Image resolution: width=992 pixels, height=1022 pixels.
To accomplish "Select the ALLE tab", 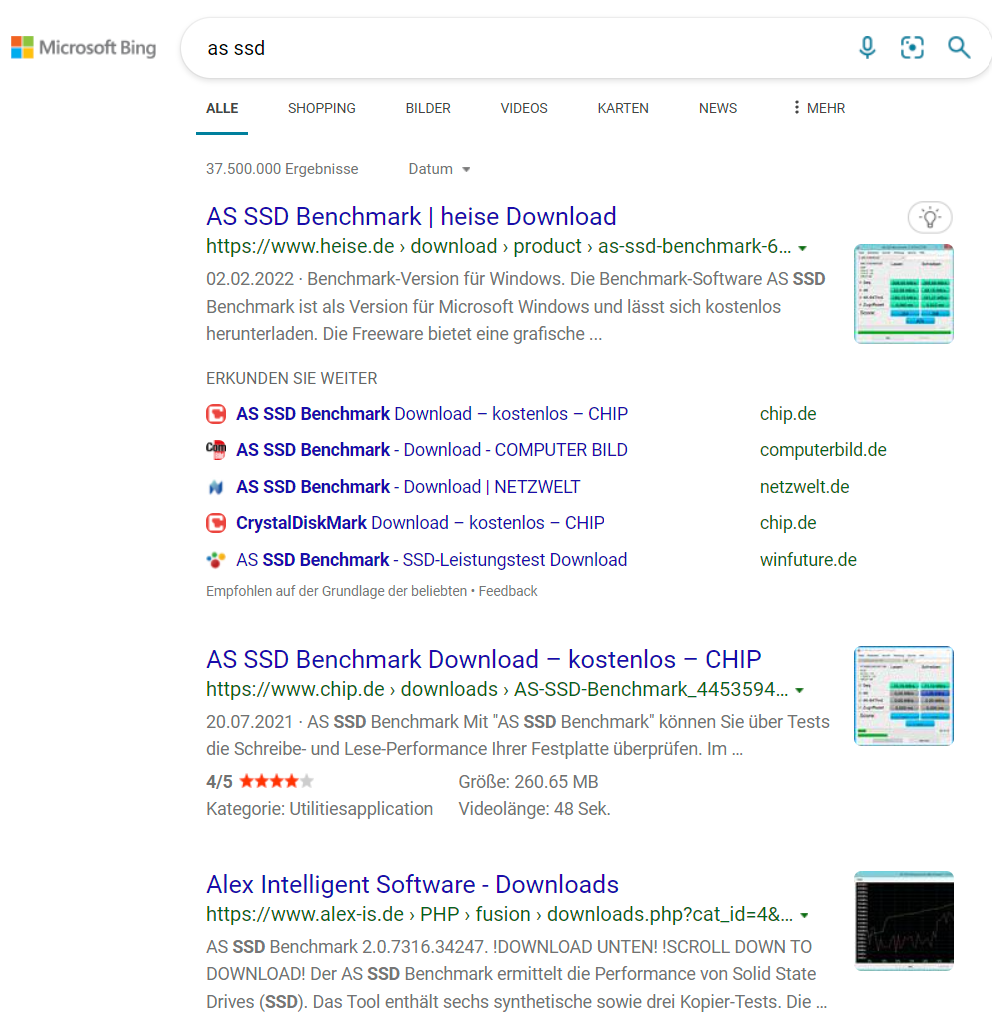I will [222, 108].
